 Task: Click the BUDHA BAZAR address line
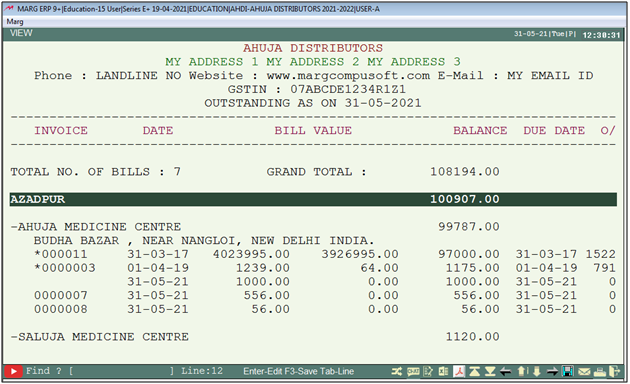pos(204,241)
